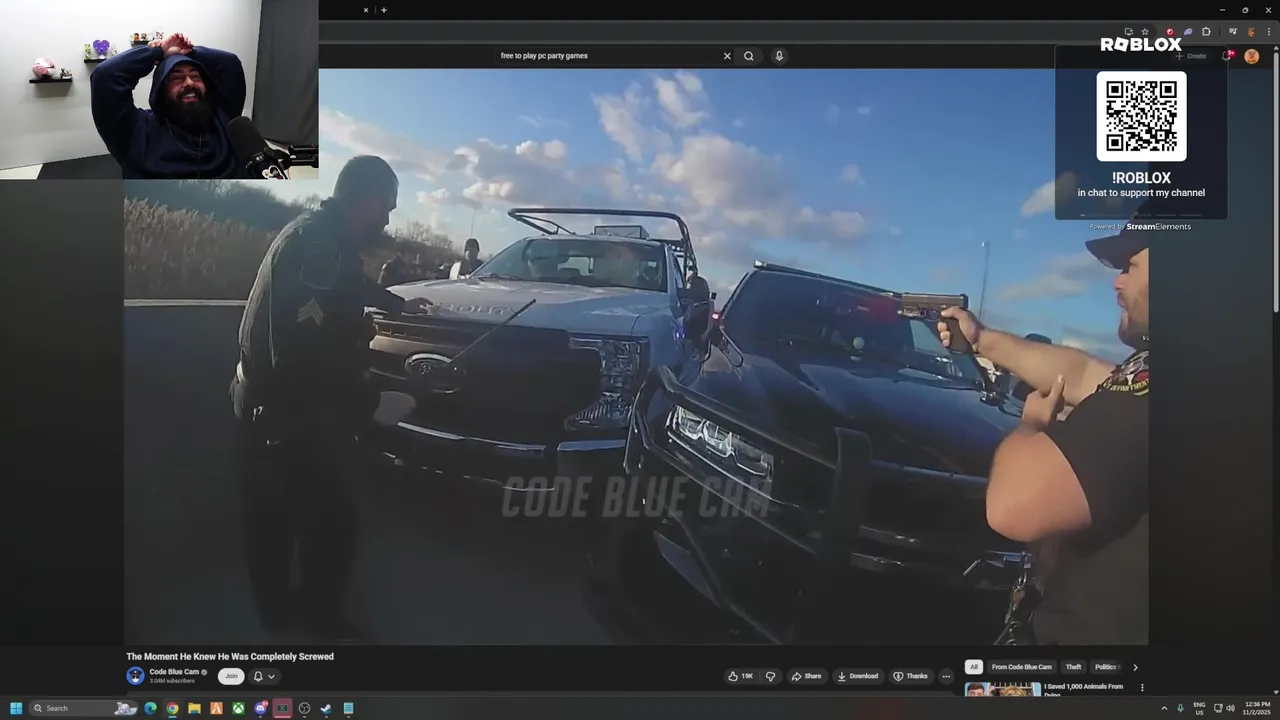Start voice search with the microphone icon
This screenshot has height=720, width=1280.
click(779, 56)
